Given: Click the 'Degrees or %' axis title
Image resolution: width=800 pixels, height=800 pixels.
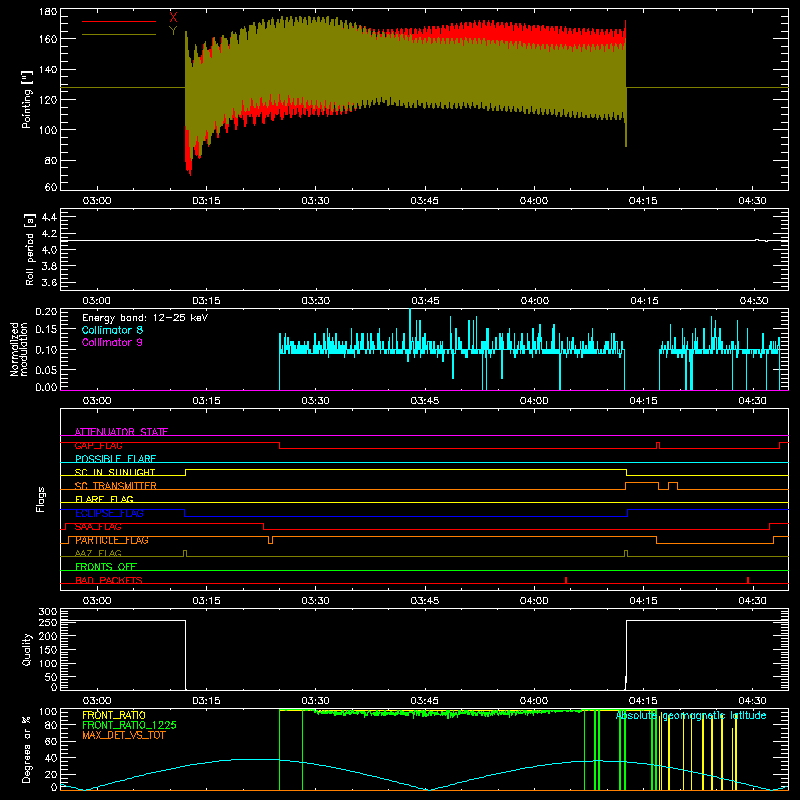Looking at the screenshot, I should (x=27, y=749).
